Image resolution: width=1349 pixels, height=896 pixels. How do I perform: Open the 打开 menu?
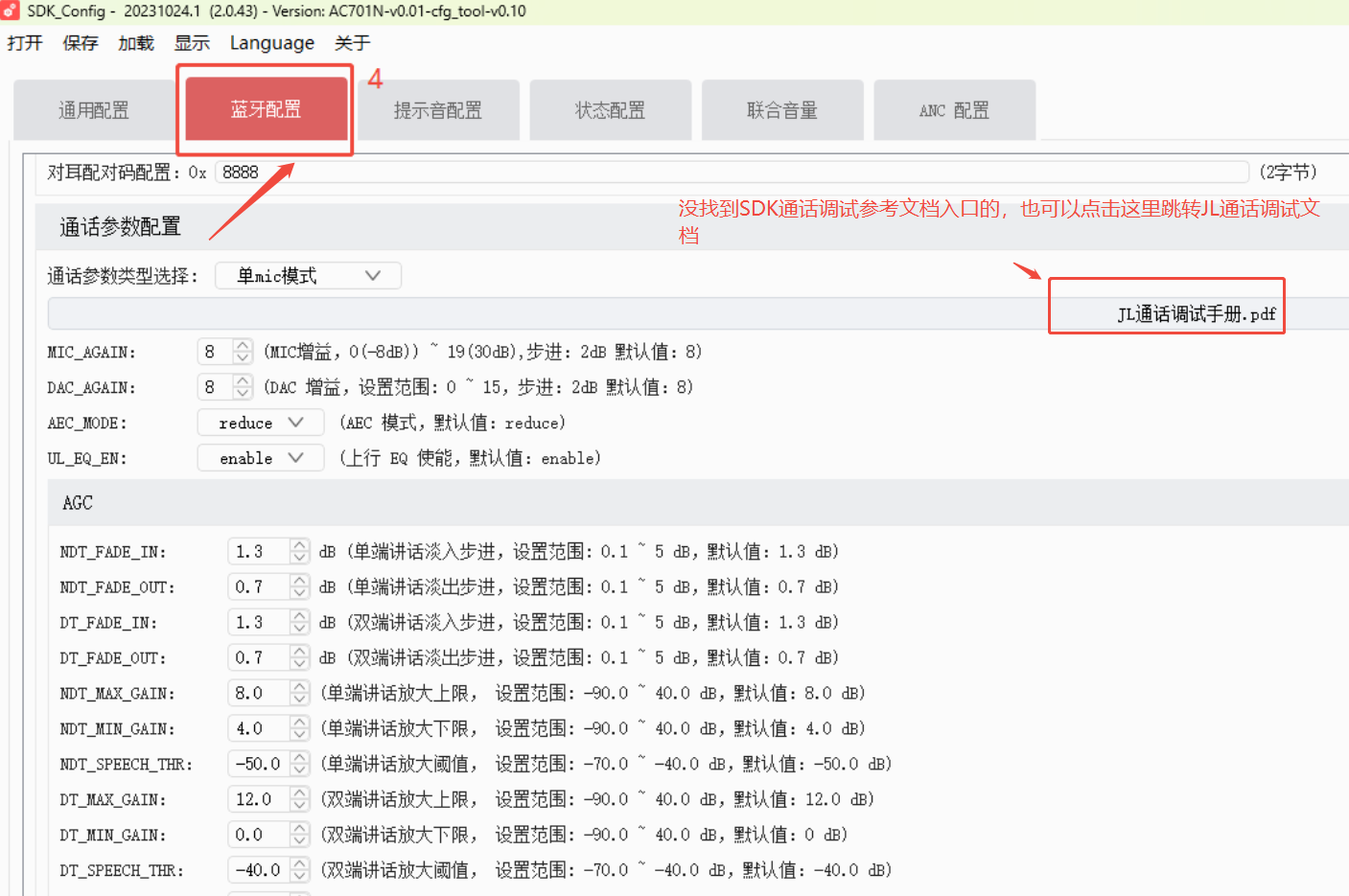click(25, 43)
